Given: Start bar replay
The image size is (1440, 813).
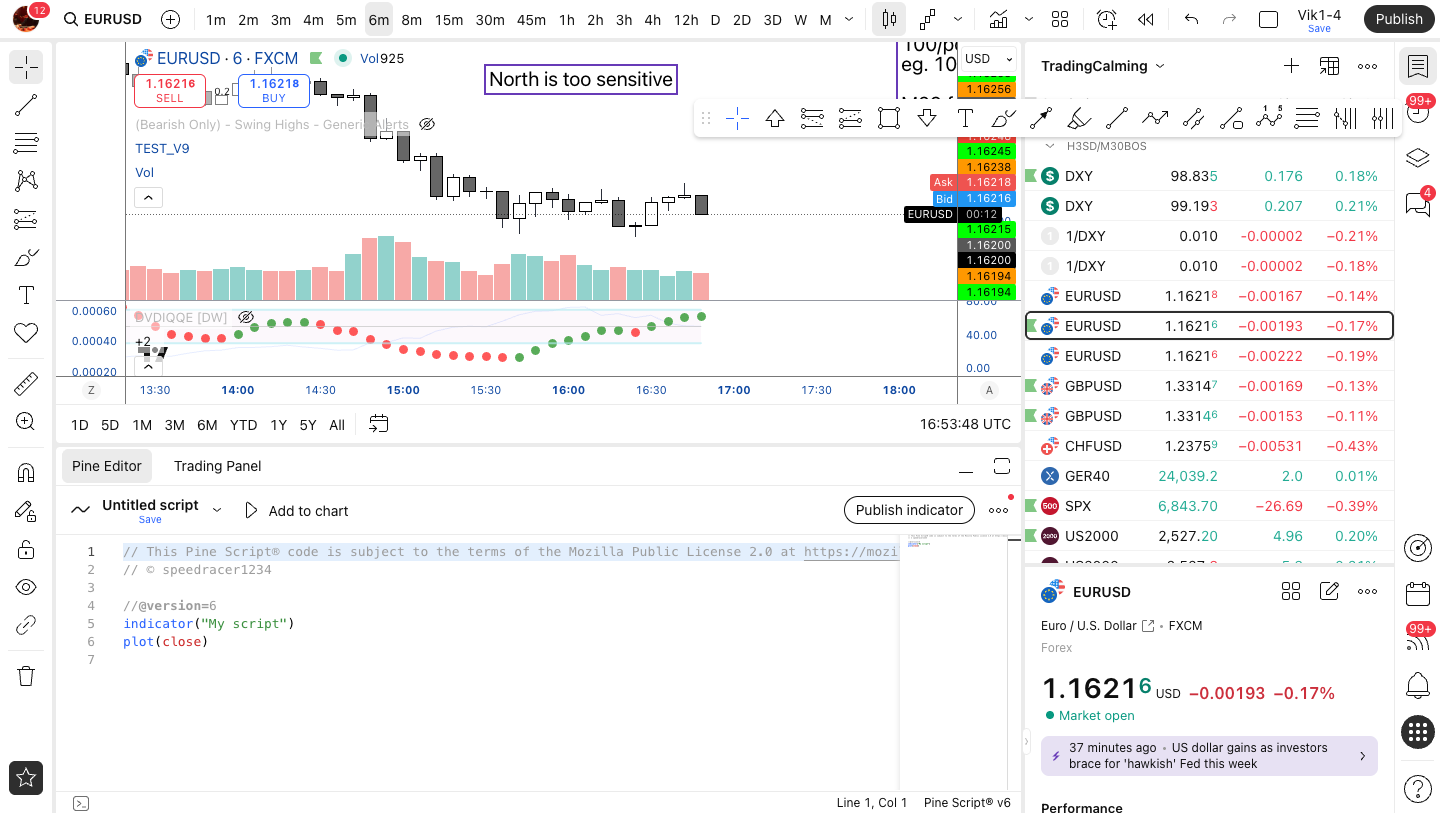Looking at the screenshot, I should 1146,19.
